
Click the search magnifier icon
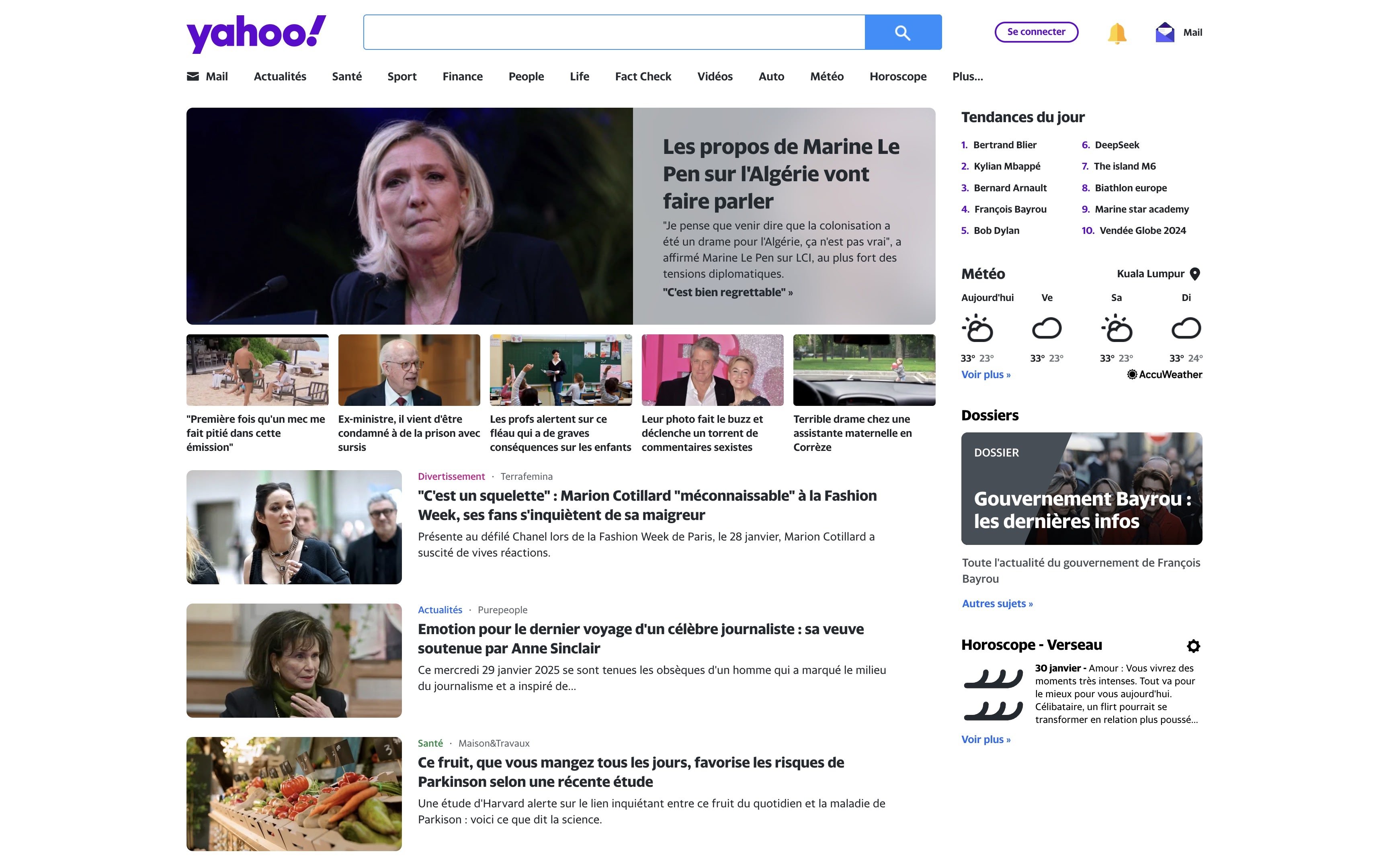[902, 33]
